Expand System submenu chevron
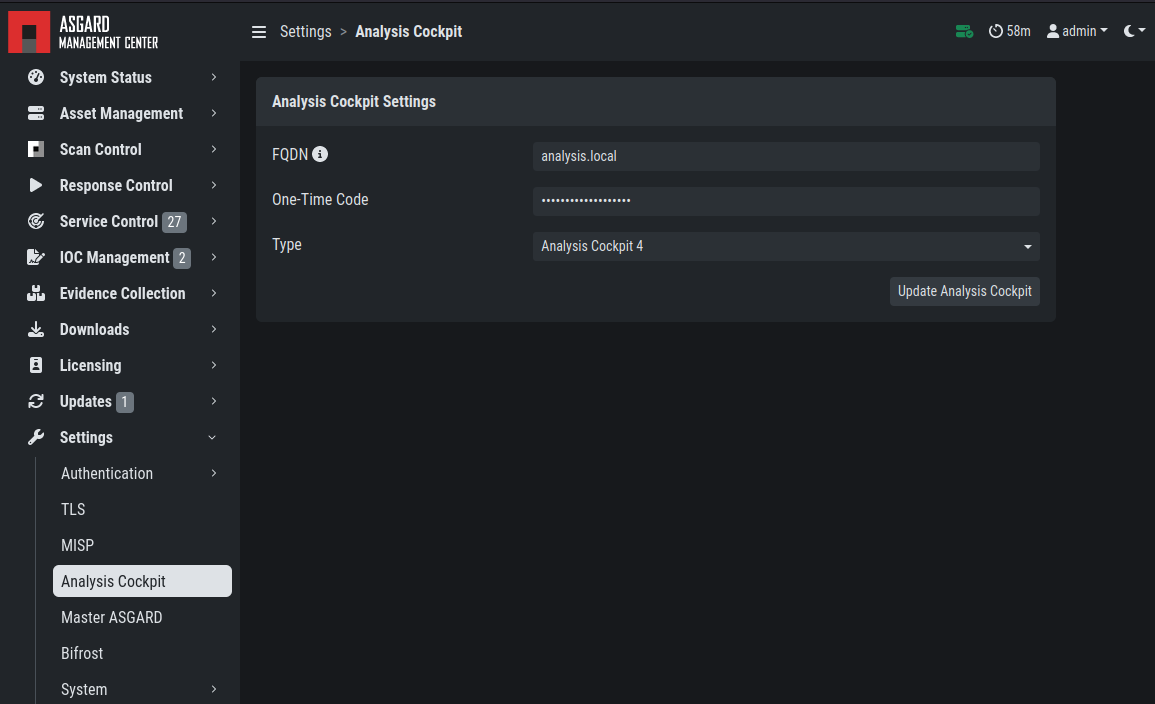Screen dimensions: 1155x704 (214, 689)
